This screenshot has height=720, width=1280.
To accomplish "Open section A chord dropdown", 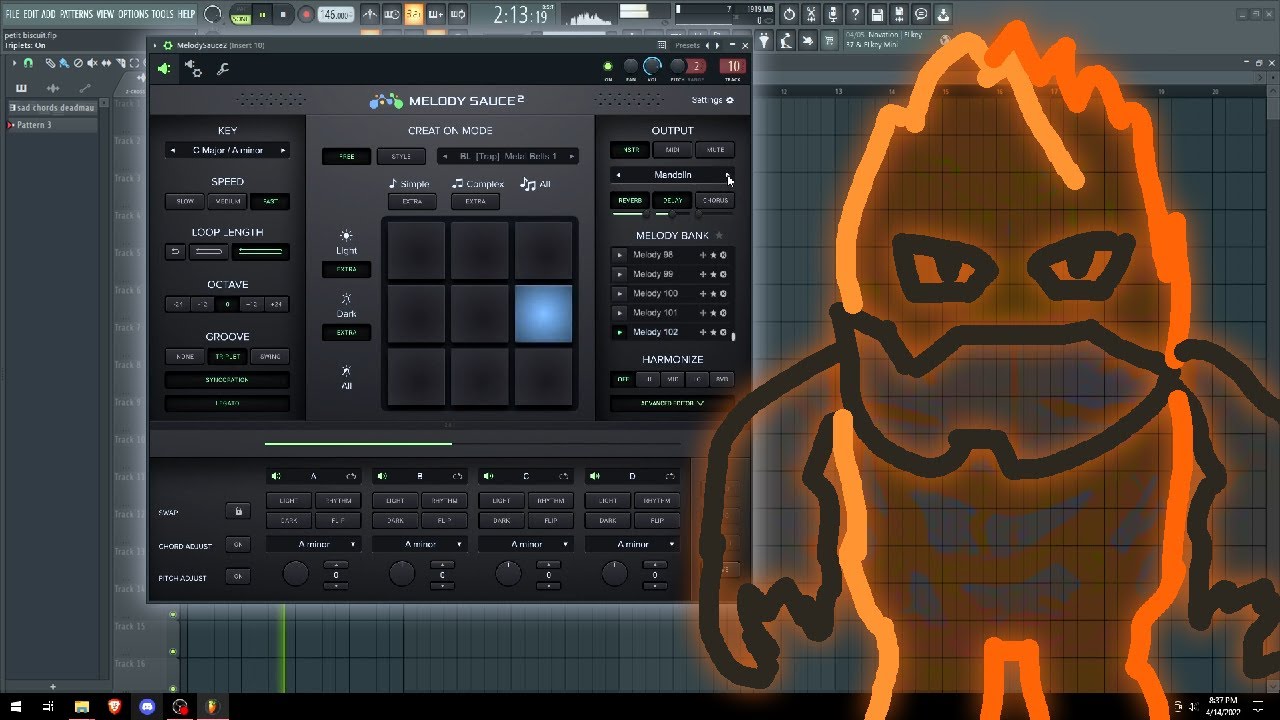I will [314, 544].
